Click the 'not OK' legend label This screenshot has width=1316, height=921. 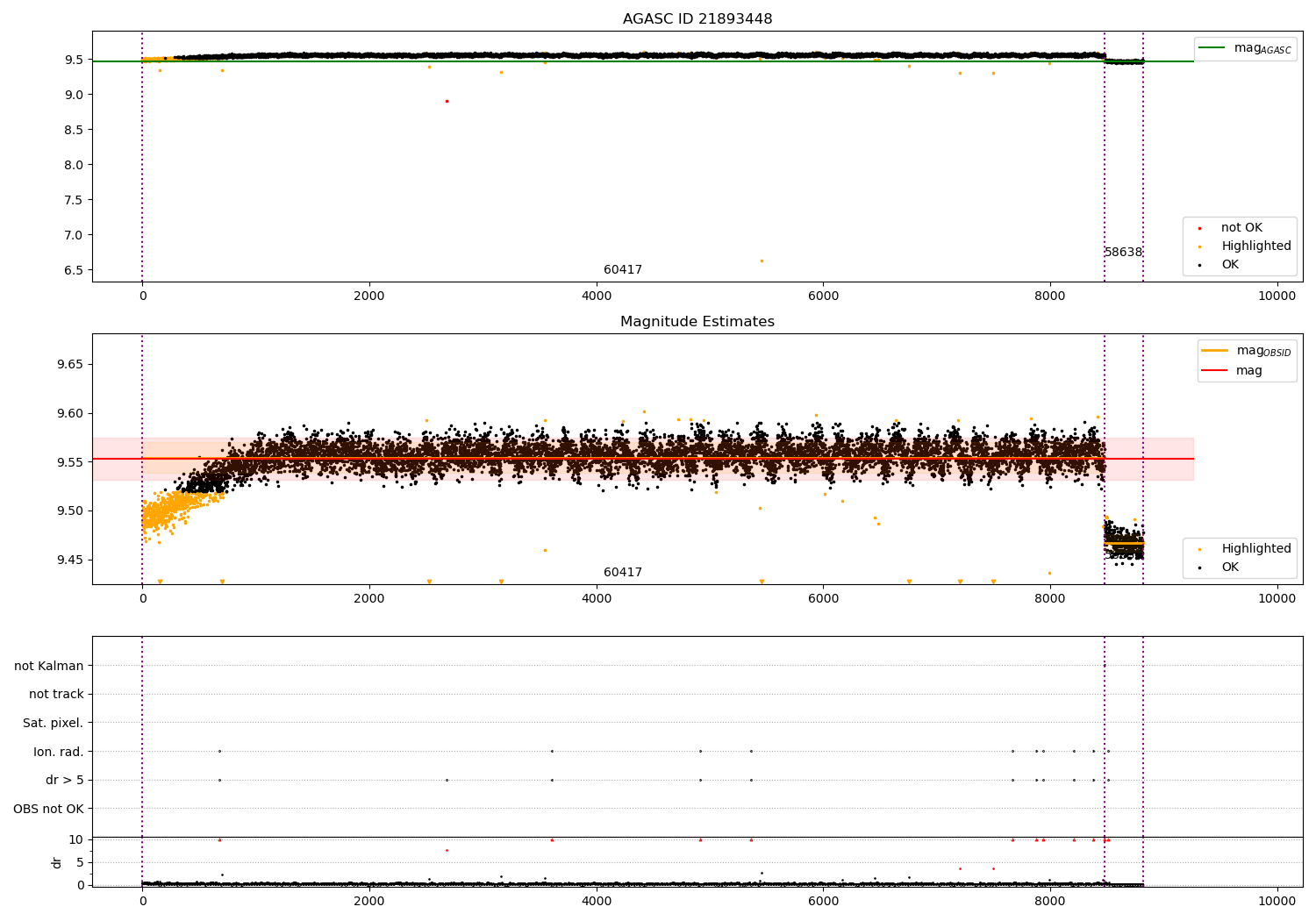[x=1241, y=228]
